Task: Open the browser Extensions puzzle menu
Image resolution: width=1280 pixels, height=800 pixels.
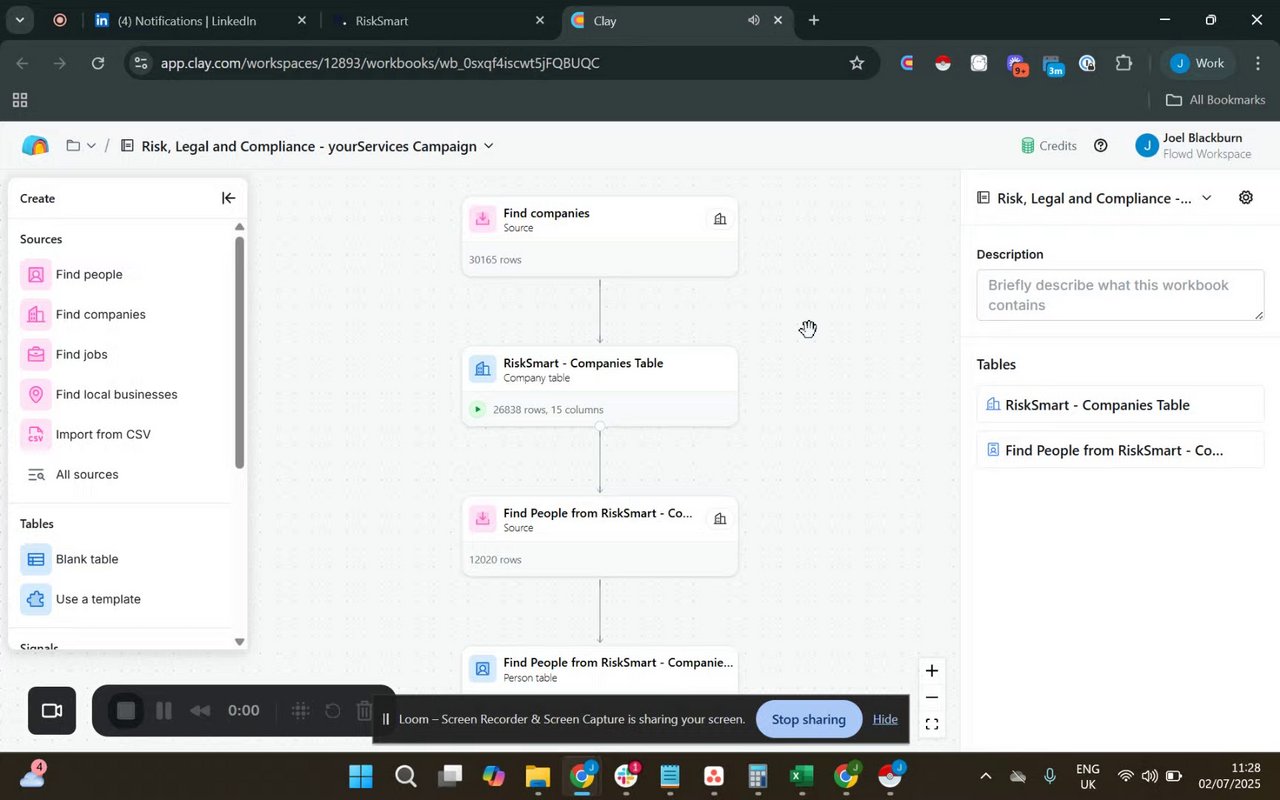Action: (x=1123, y=63)
